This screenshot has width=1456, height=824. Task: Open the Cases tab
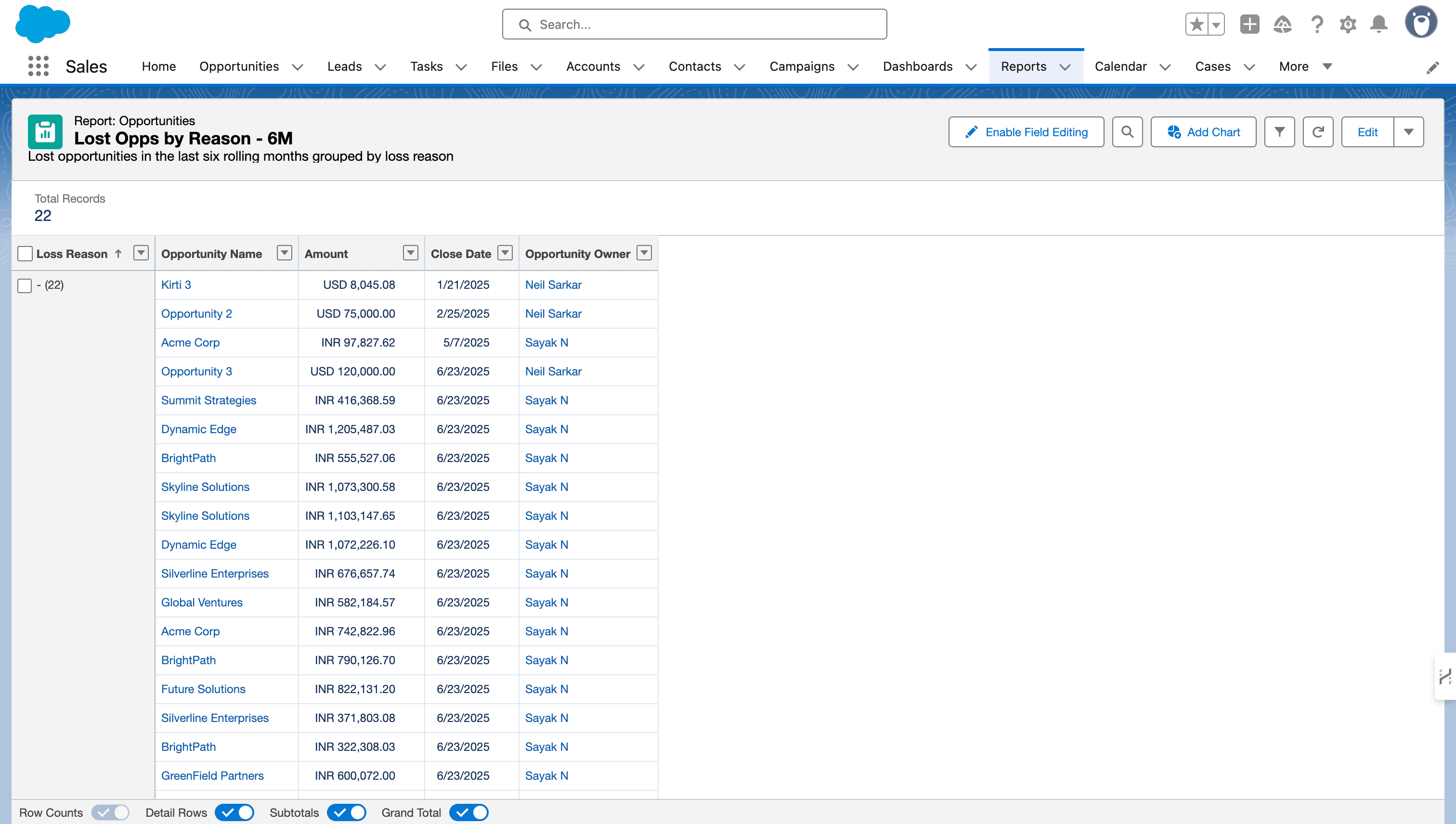click(x=1212, y=66)
